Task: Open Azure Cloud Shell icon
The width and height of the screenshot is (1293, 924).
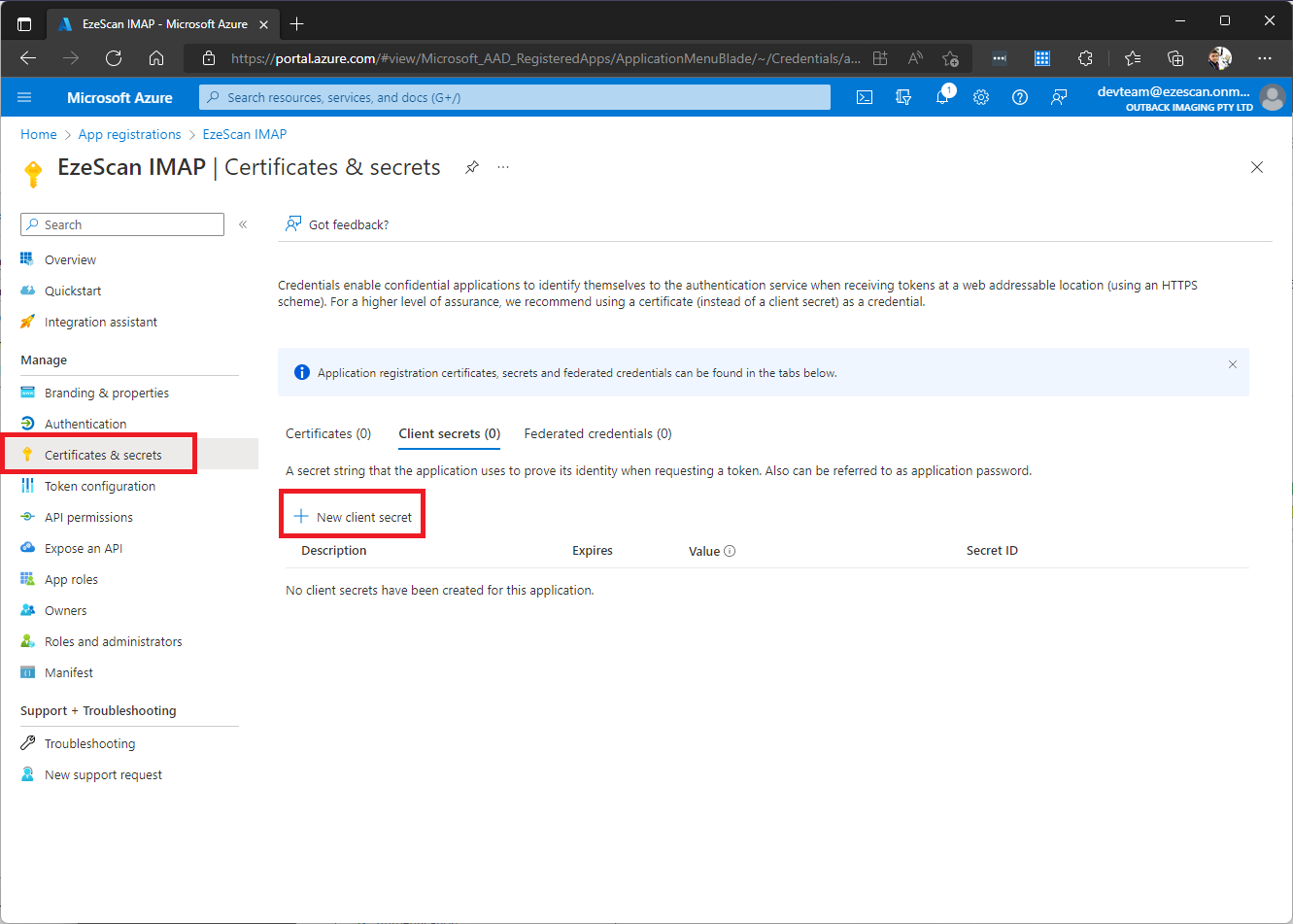Action: coord(864,97)
